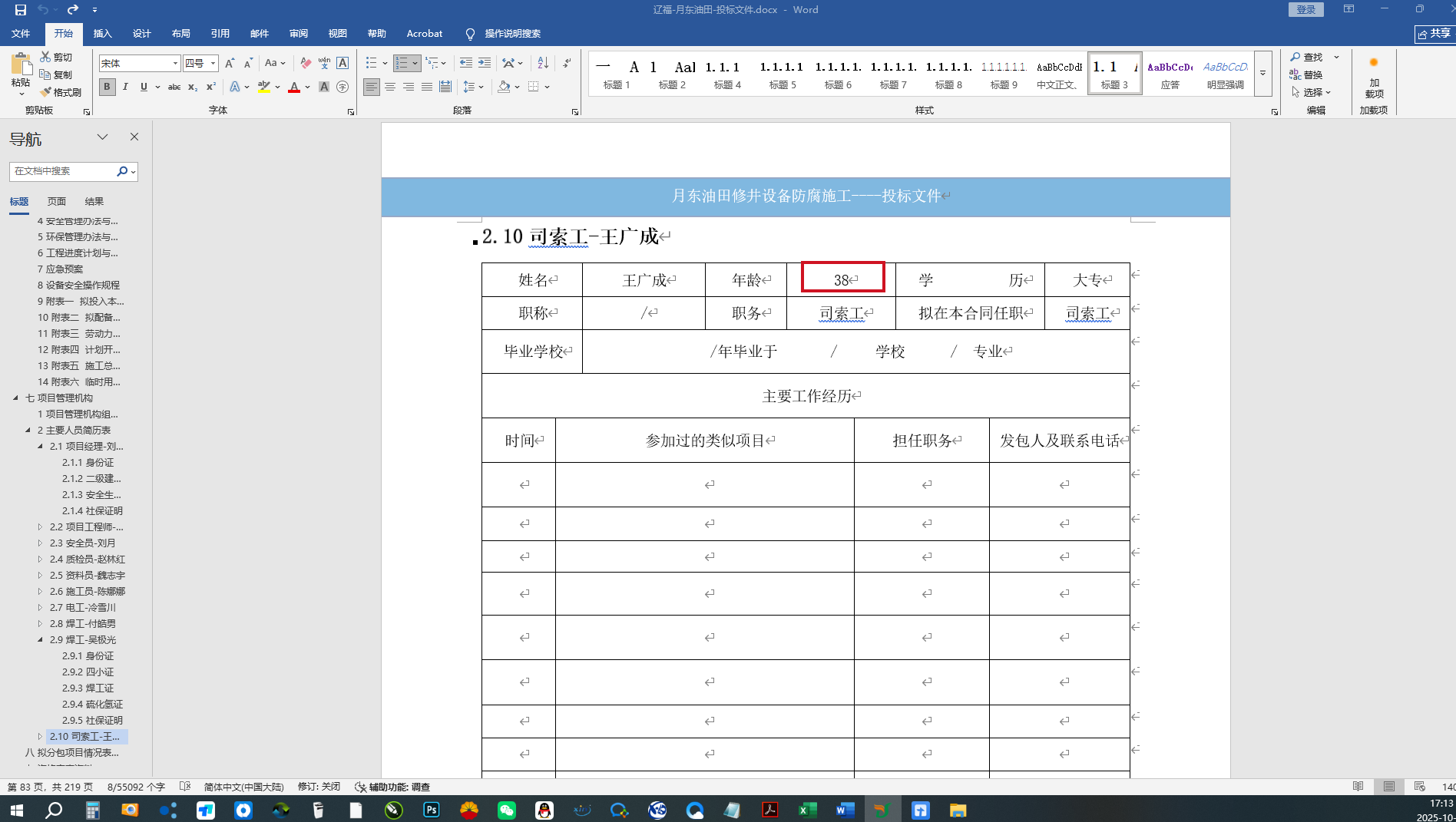Apply paragraph shading with the paint bucket
The width and height of the screenshot is (1456, 822).
tap(504, 87)
